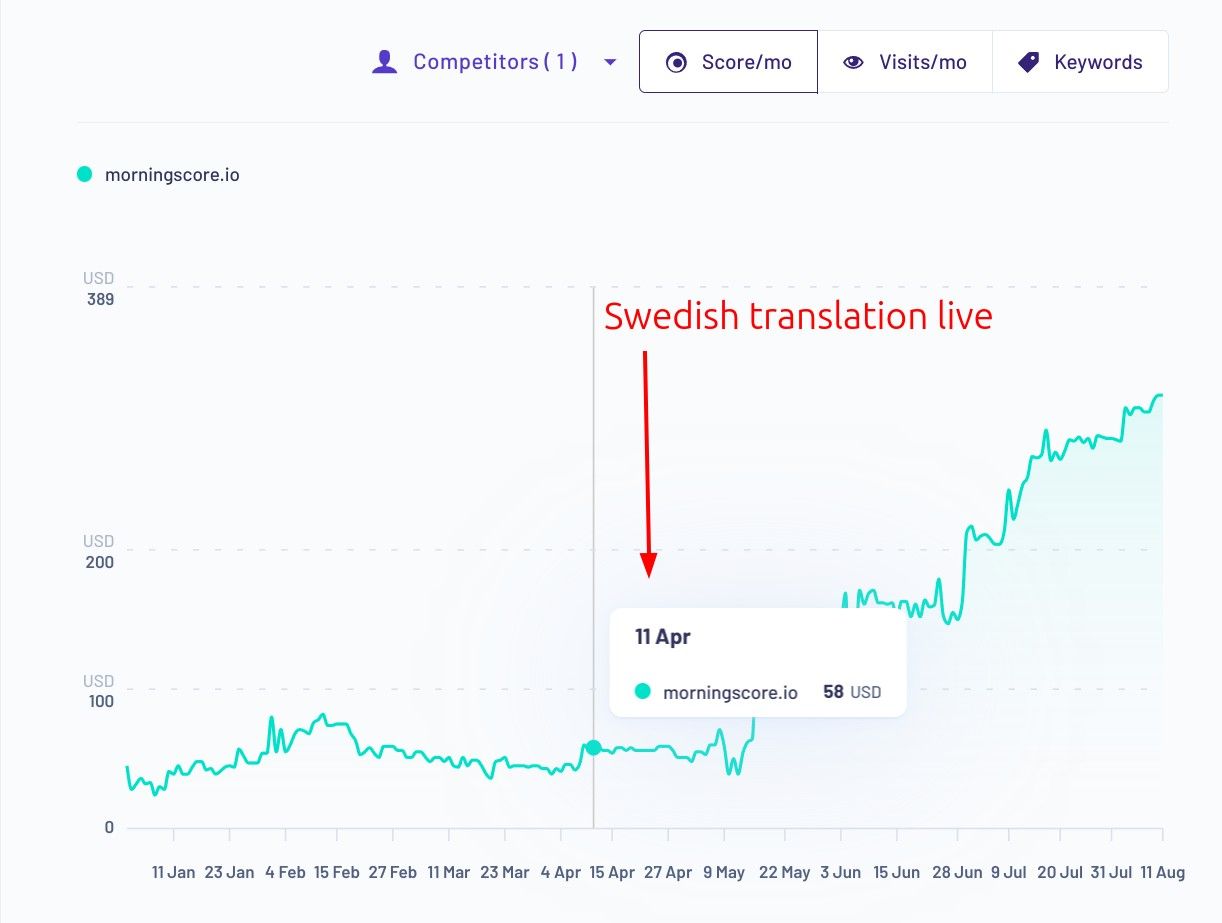Click the 27 Feb date label
1222x923 pixels.
click(x=392, y=872)
